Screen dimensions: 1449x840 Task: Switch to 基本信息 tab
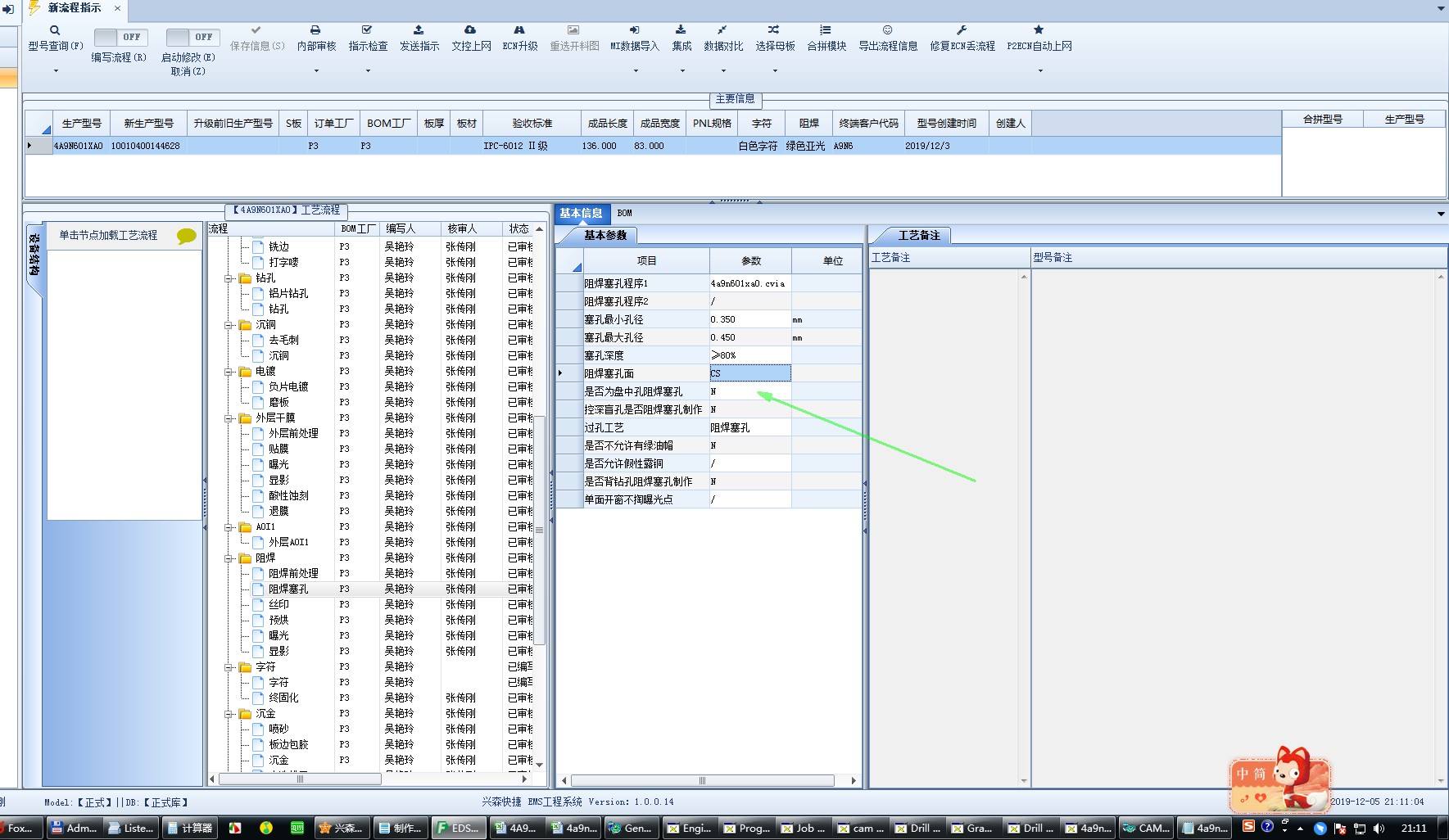[581, 213]
